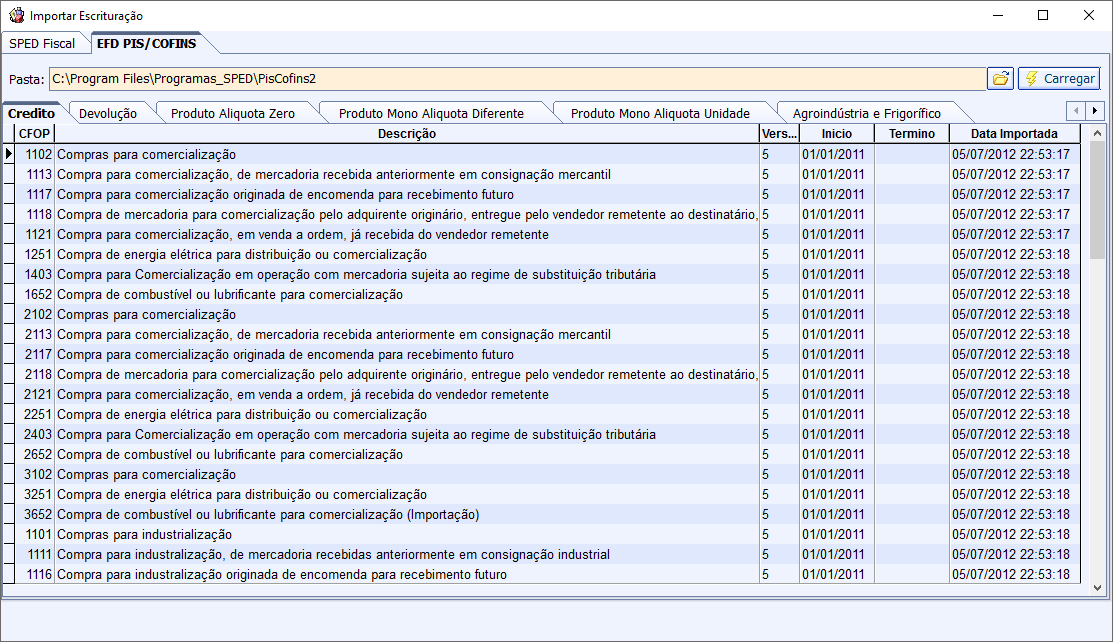Click the Inicio column header
This screenshot has width=1113, height=642.
point(837,134)
